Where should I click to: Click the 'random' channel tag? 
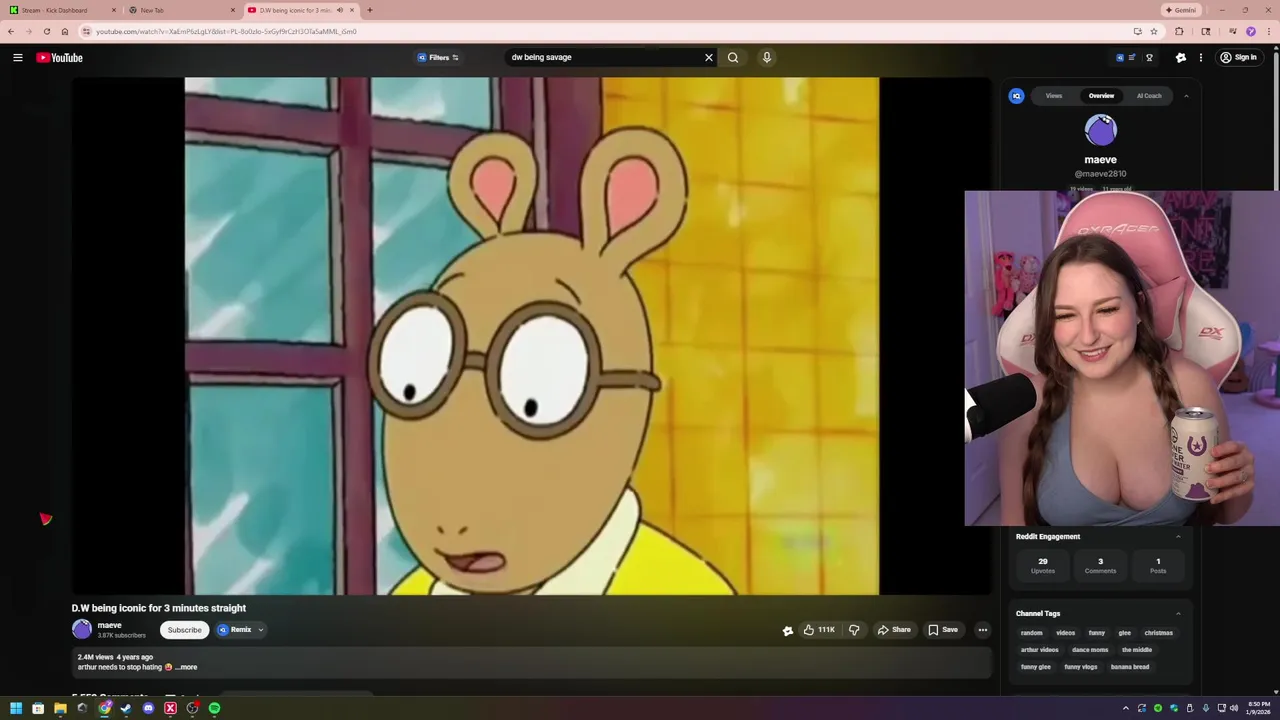1031,633
